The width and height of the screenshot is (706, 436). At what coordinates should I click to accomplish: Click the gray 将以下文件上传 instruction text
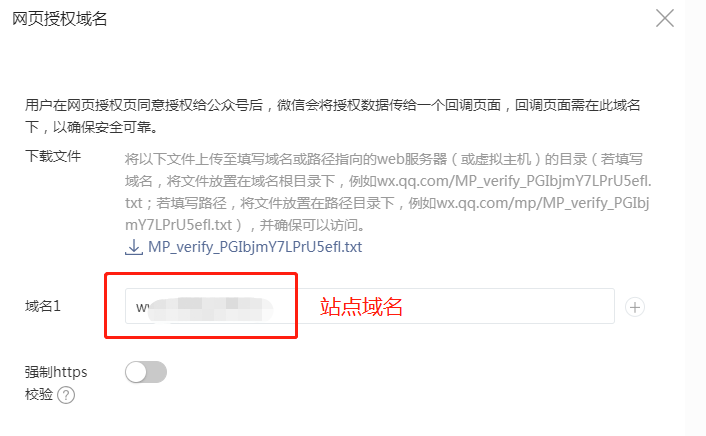coord(388,192)
